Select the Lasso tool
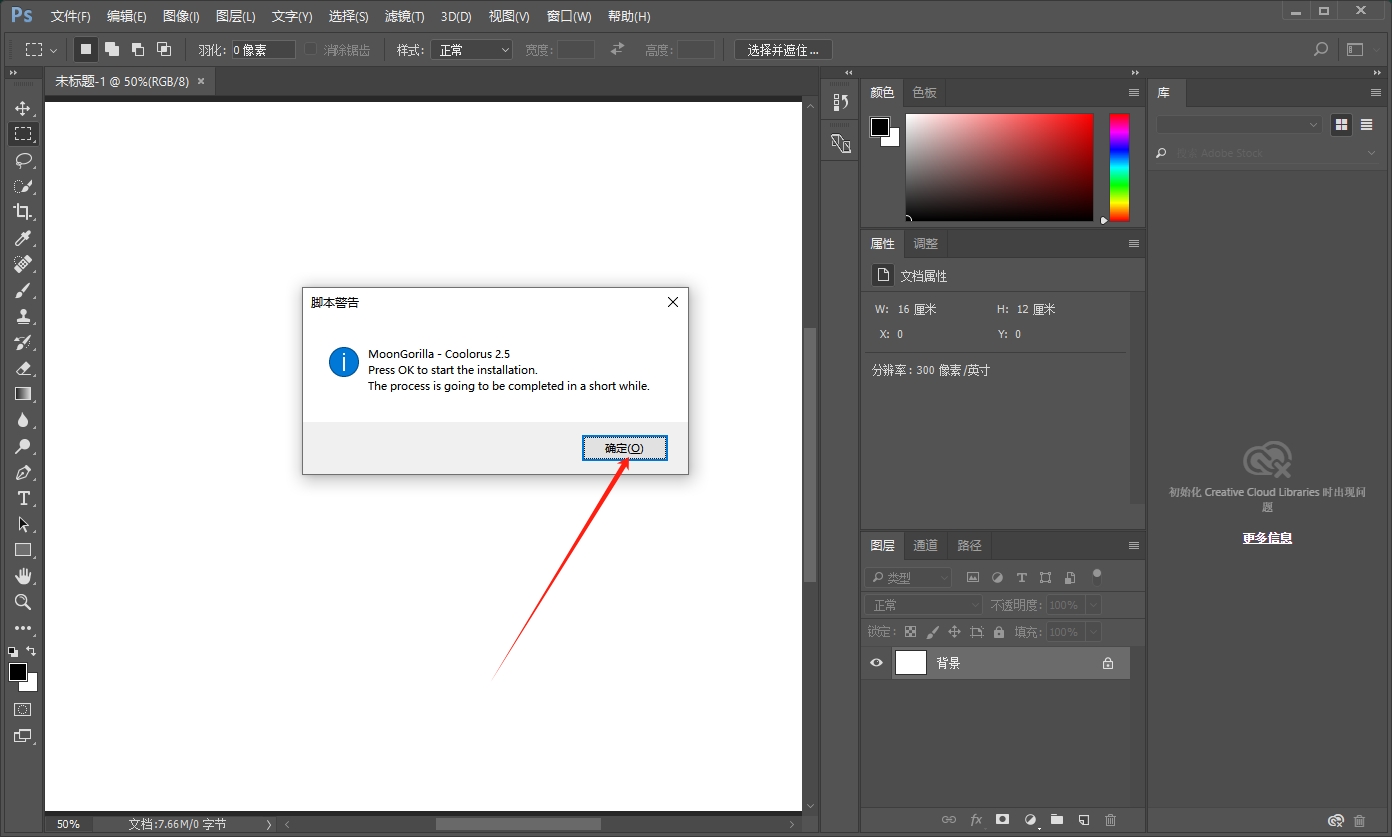The image size is (1392, 837). click(23, 160)
